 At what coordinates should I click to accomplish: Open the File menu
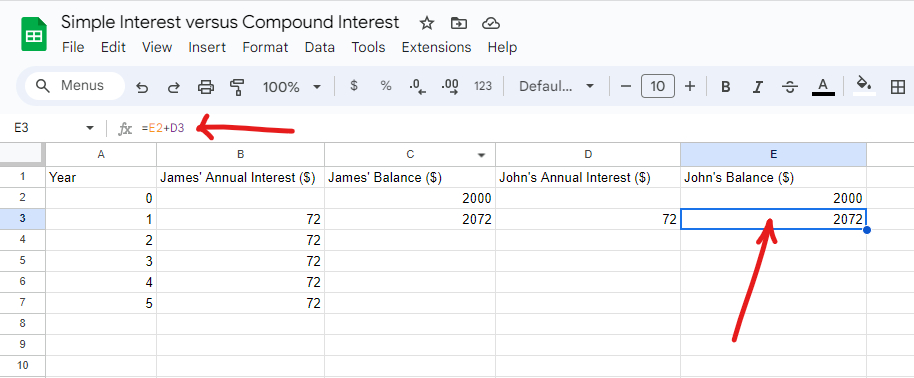(73, 48)
